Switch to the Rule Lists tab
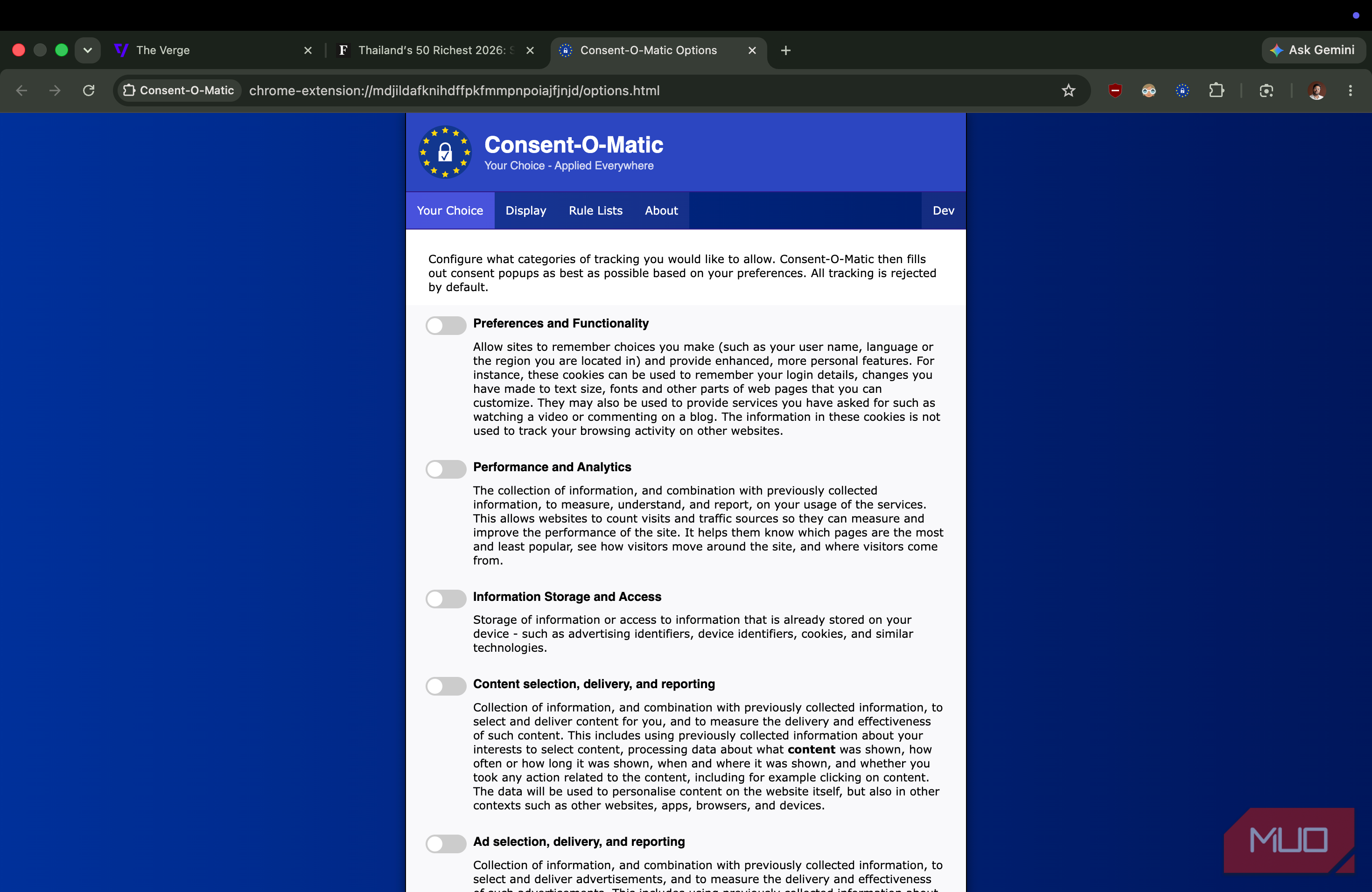Viewport: 1372px width, 892px height. pyautogui.click(x=595, y=210)
